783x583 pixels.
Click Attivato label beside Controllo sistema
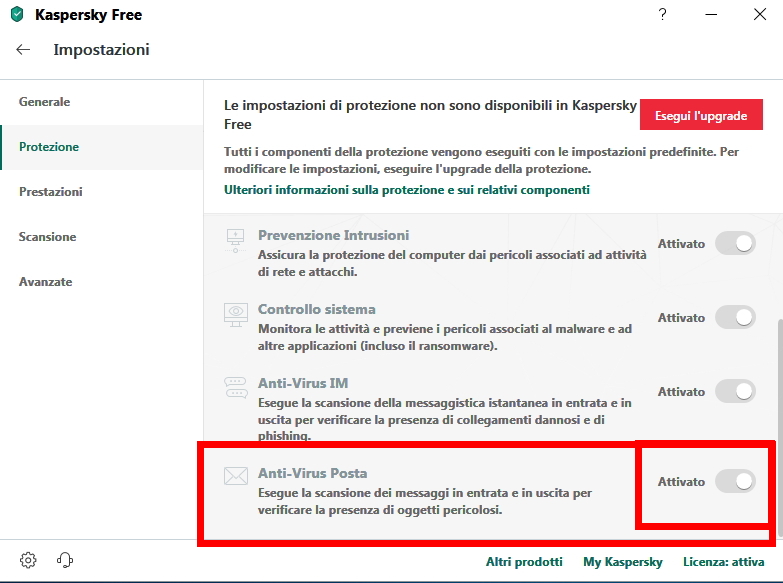[681, 318]
